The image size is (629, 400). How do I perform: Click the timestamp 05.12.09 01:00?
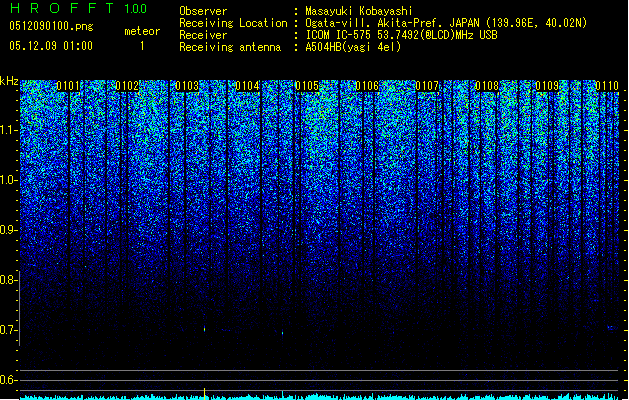click(51, 46)
